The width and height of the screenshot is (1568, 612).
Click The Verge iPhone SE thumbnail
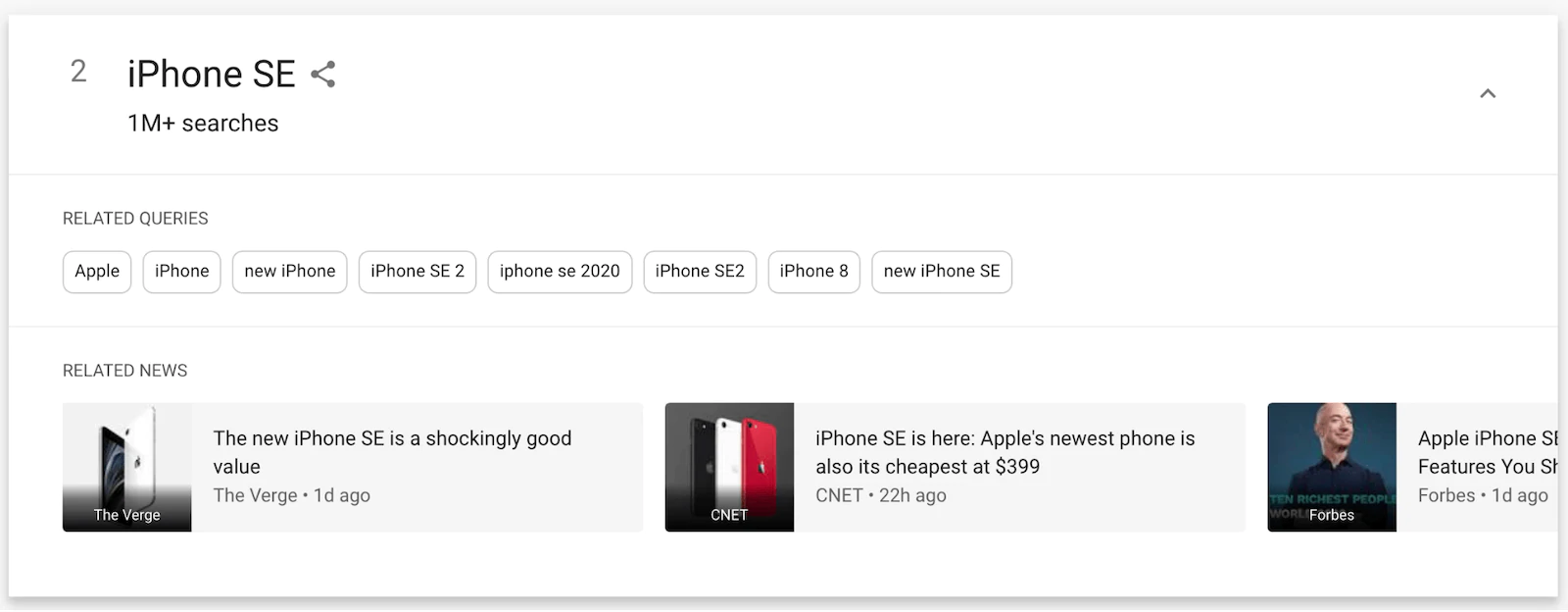coord(126,467)
